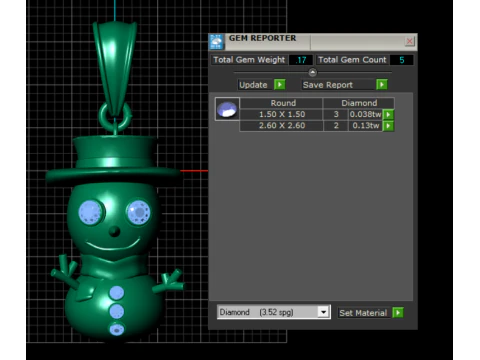
Task: Select the 2.60 X 2.60 size cell
Action: click(x=282, y=126)
